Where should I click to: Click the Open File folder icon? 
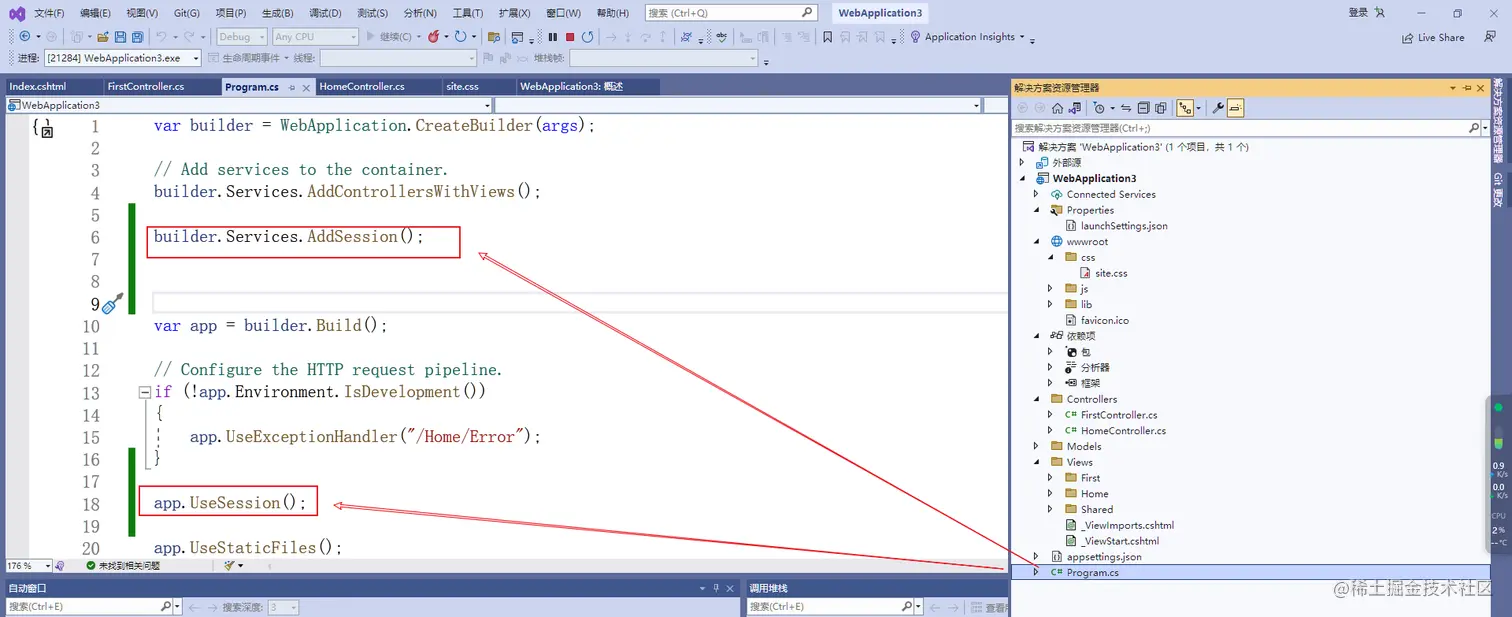[x=103, y=37]
